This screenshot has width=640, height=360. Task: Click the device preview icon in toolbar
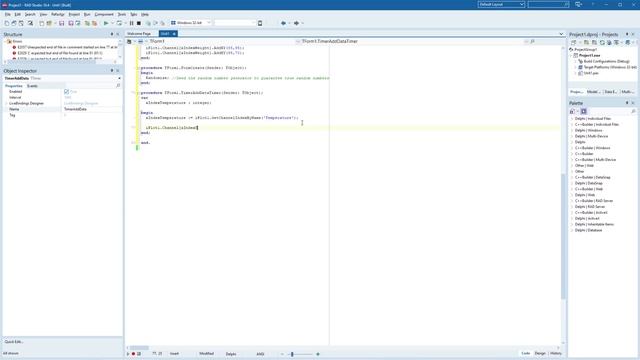260,23
